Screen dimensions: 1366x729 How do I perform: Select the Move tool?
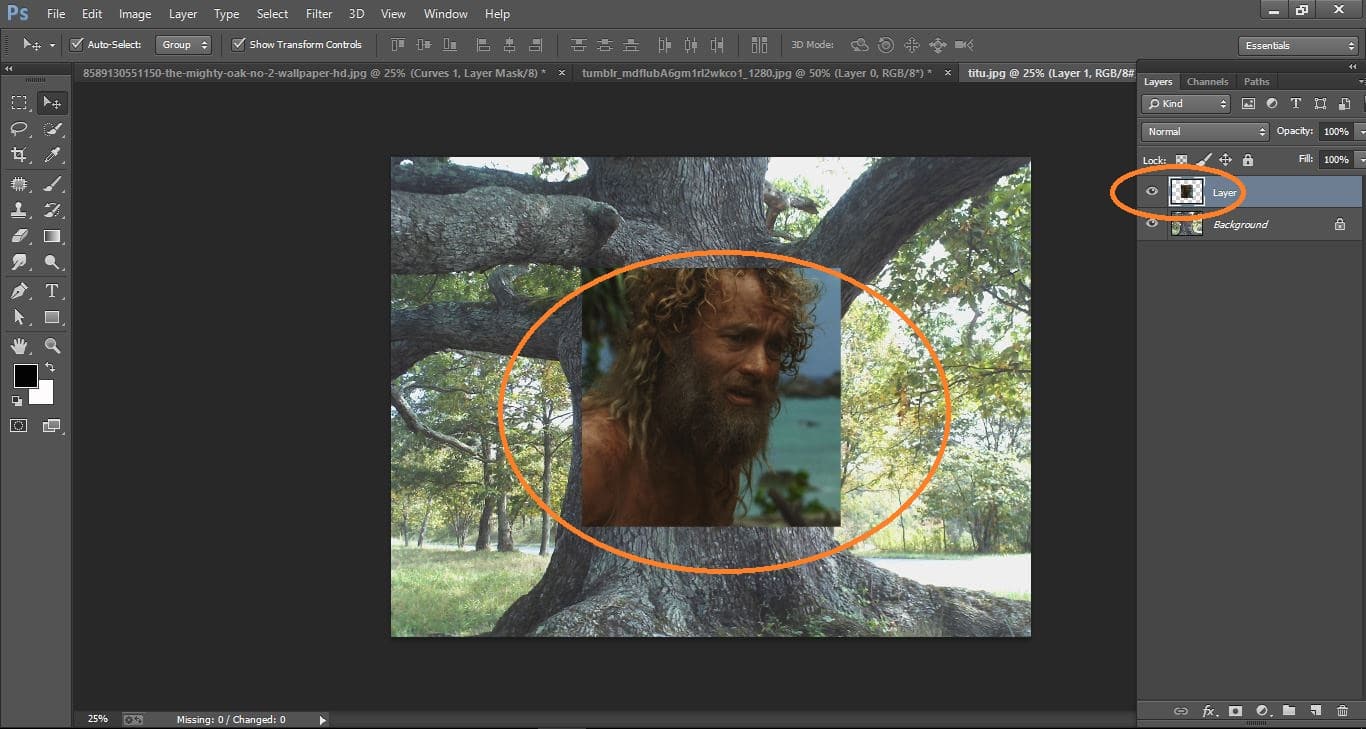point(53,101)
